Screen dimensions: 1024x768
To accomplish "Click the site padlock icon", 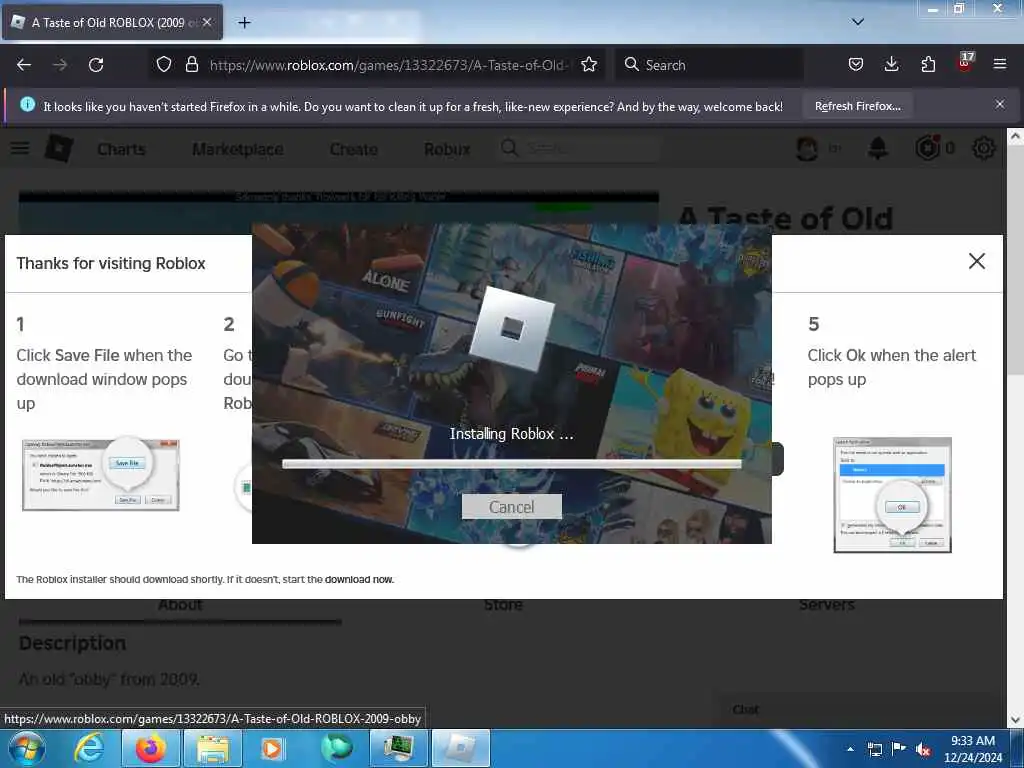I will (x=192, y=64).
